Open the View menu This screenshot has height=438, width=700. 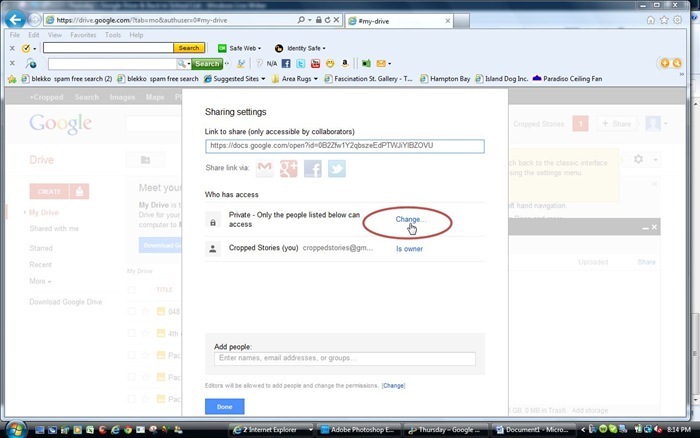pyautogui.click(x=55, y=35)
